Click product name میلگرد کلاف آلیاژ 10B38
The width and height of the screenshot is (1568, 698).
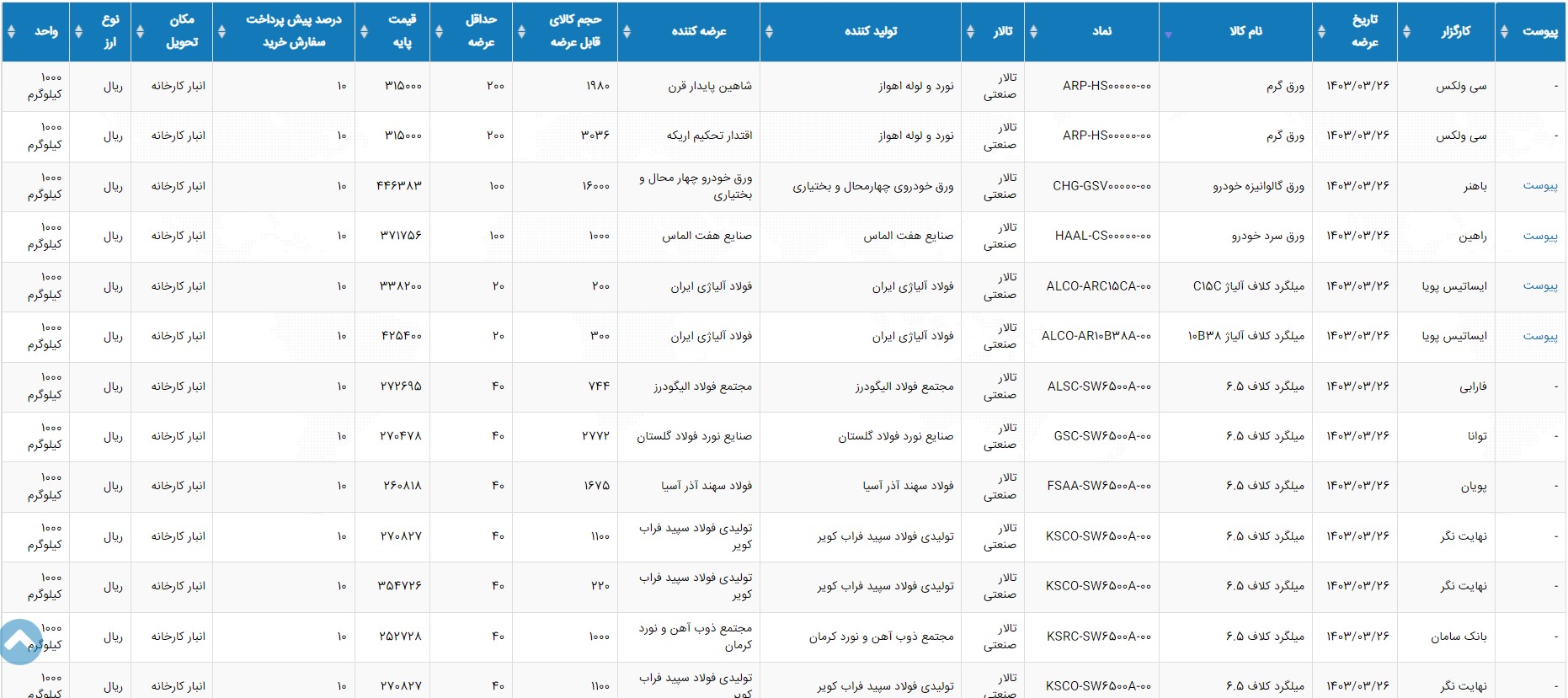[1246, 336]
